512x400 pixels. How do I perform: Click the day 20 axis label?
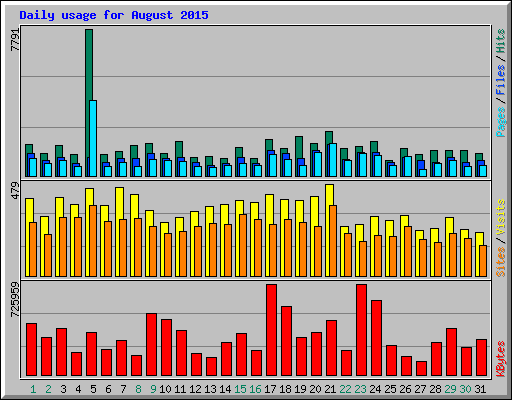tap(315, 389)
